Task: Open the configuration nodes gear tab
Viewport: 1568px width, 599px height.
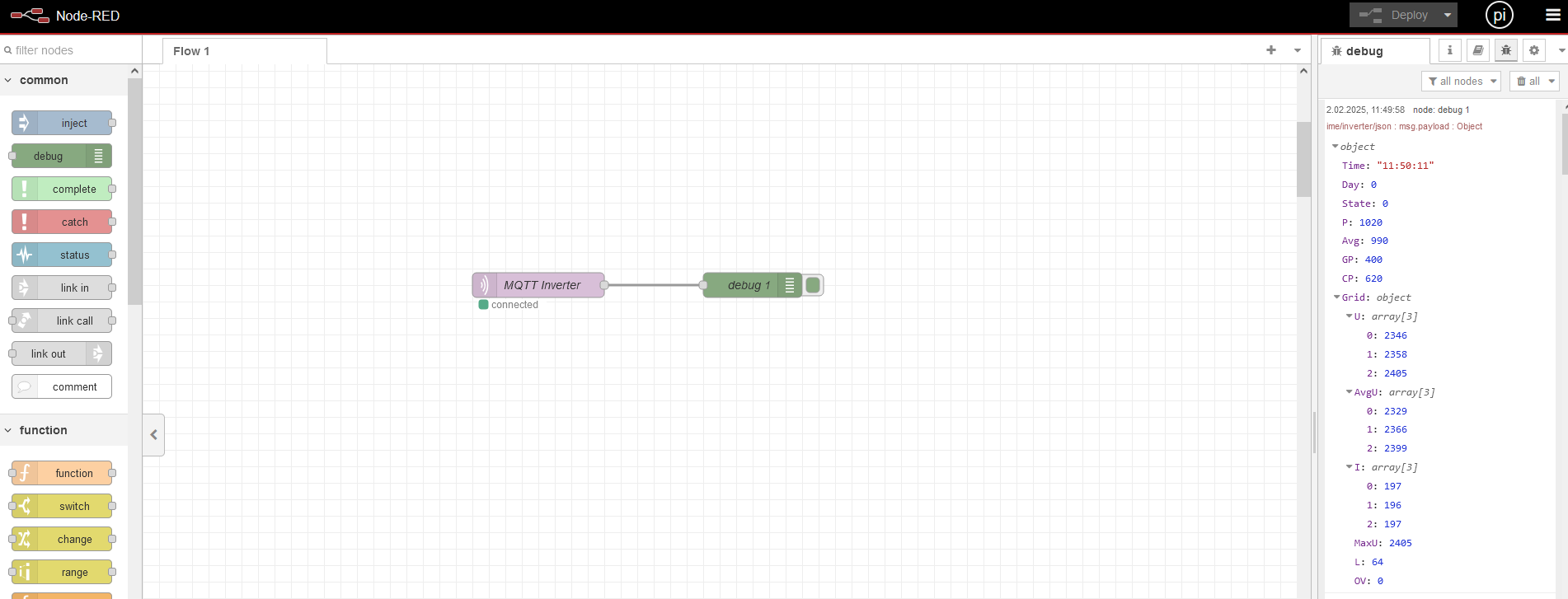Action: tap(1534, 50)
